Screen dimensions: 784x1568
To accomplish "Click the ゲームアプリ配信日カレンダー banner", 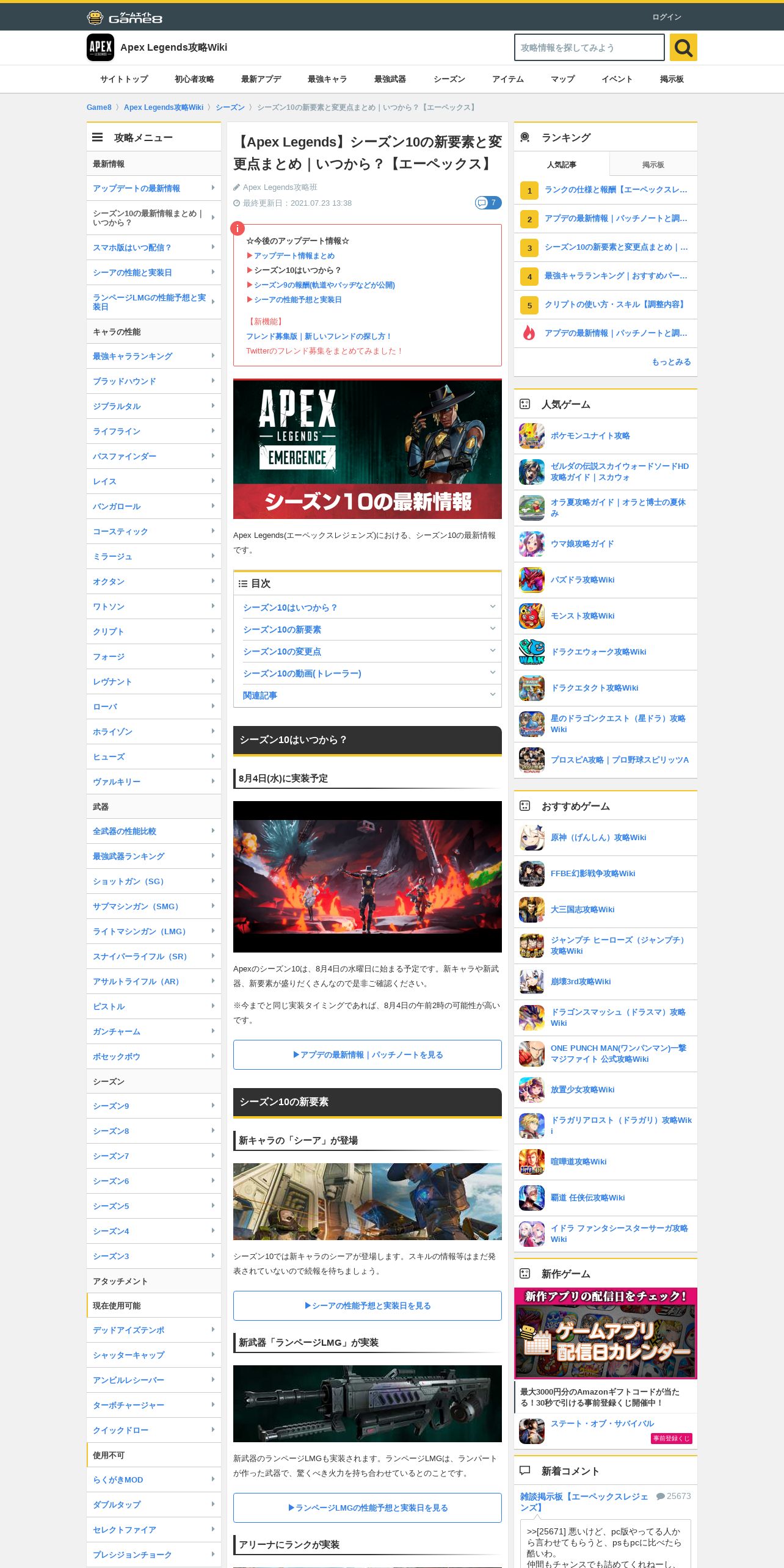I will click(x=606, y=1333).
